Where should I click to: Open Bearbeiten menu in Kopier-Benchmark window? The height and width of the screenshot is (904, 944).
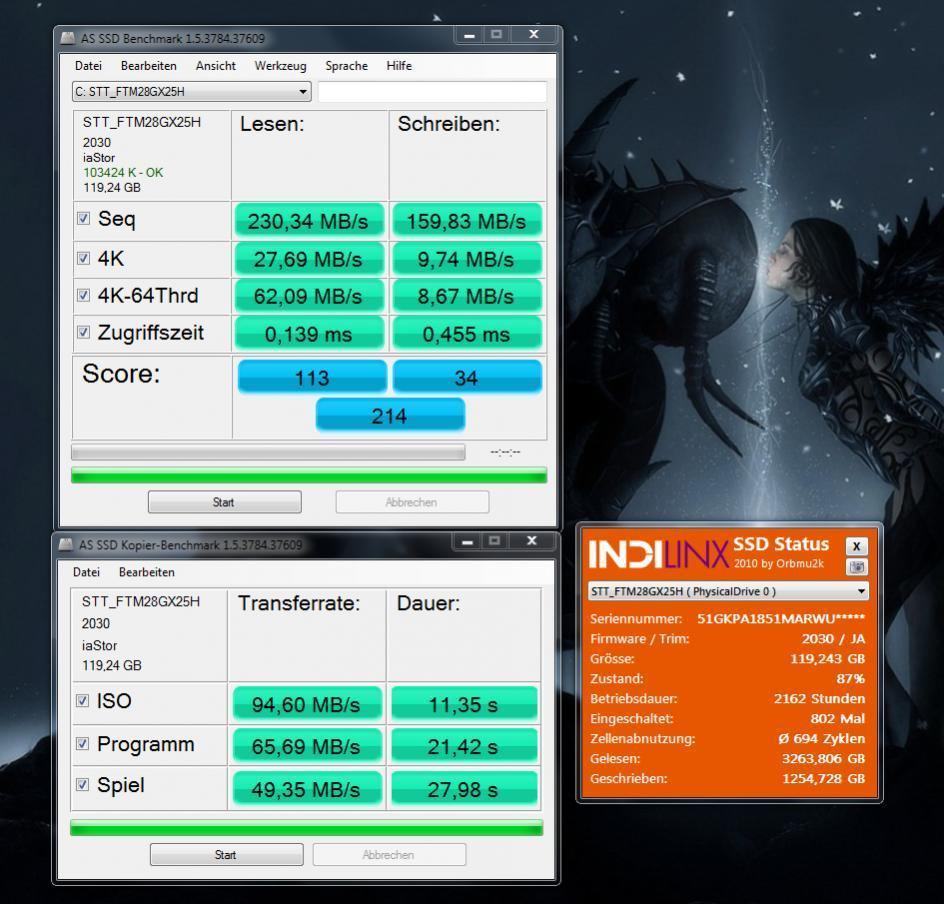147,572
